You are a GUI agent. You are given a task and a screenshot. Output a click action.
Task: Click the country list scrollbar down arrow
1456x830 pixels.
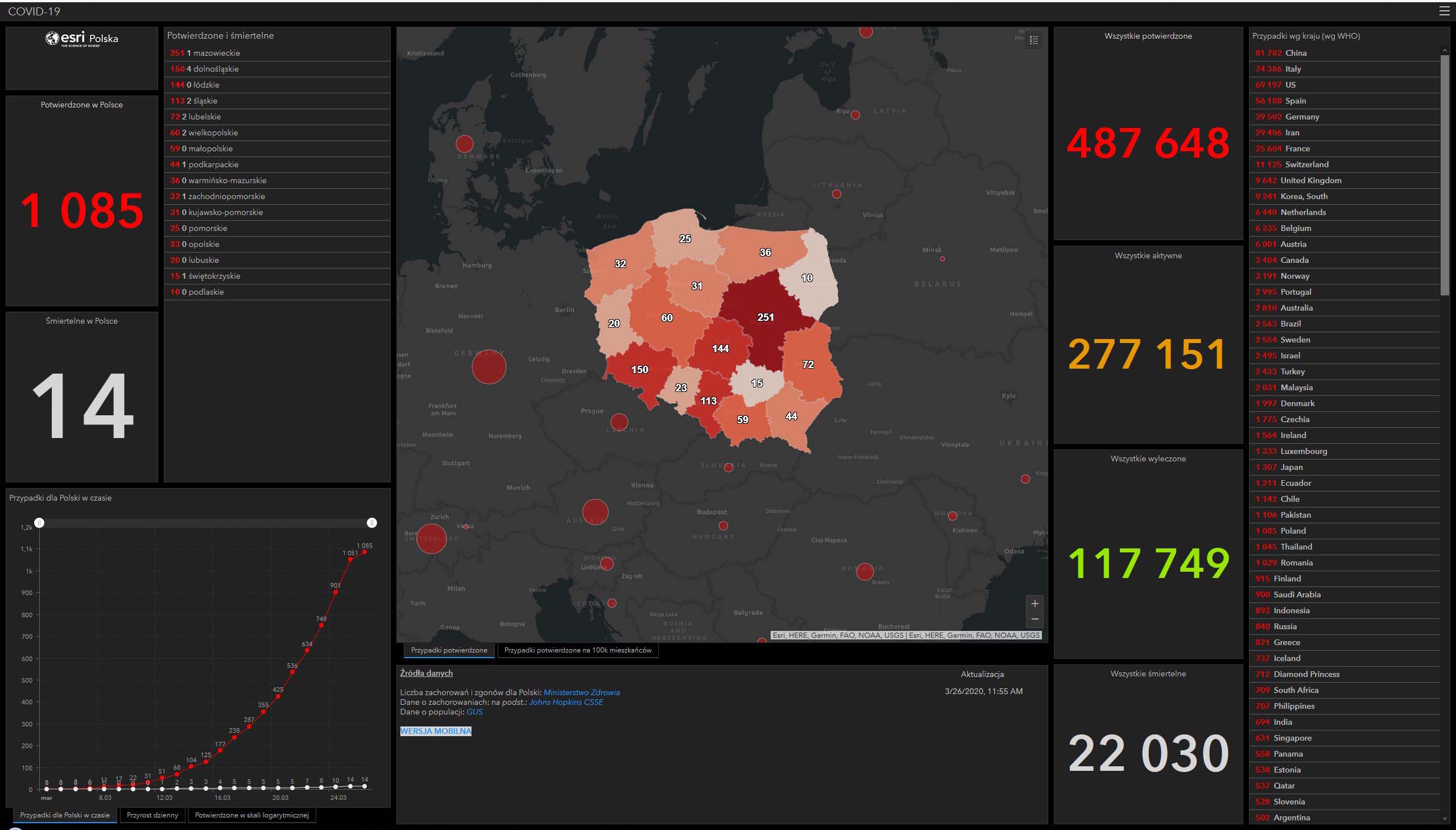1444,819
